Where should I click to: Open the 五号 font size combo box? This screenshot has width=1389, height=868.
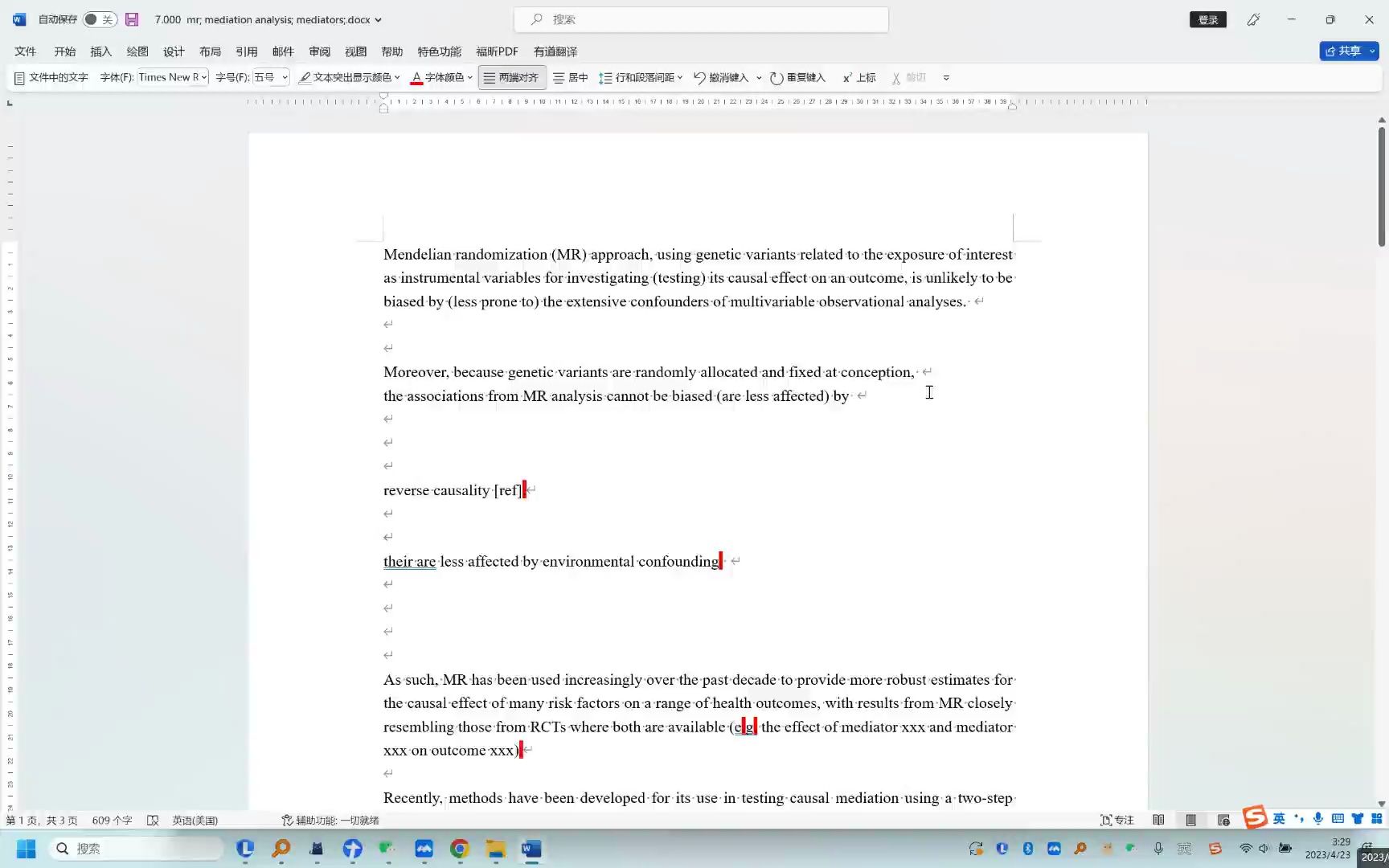tap(271, 78)
